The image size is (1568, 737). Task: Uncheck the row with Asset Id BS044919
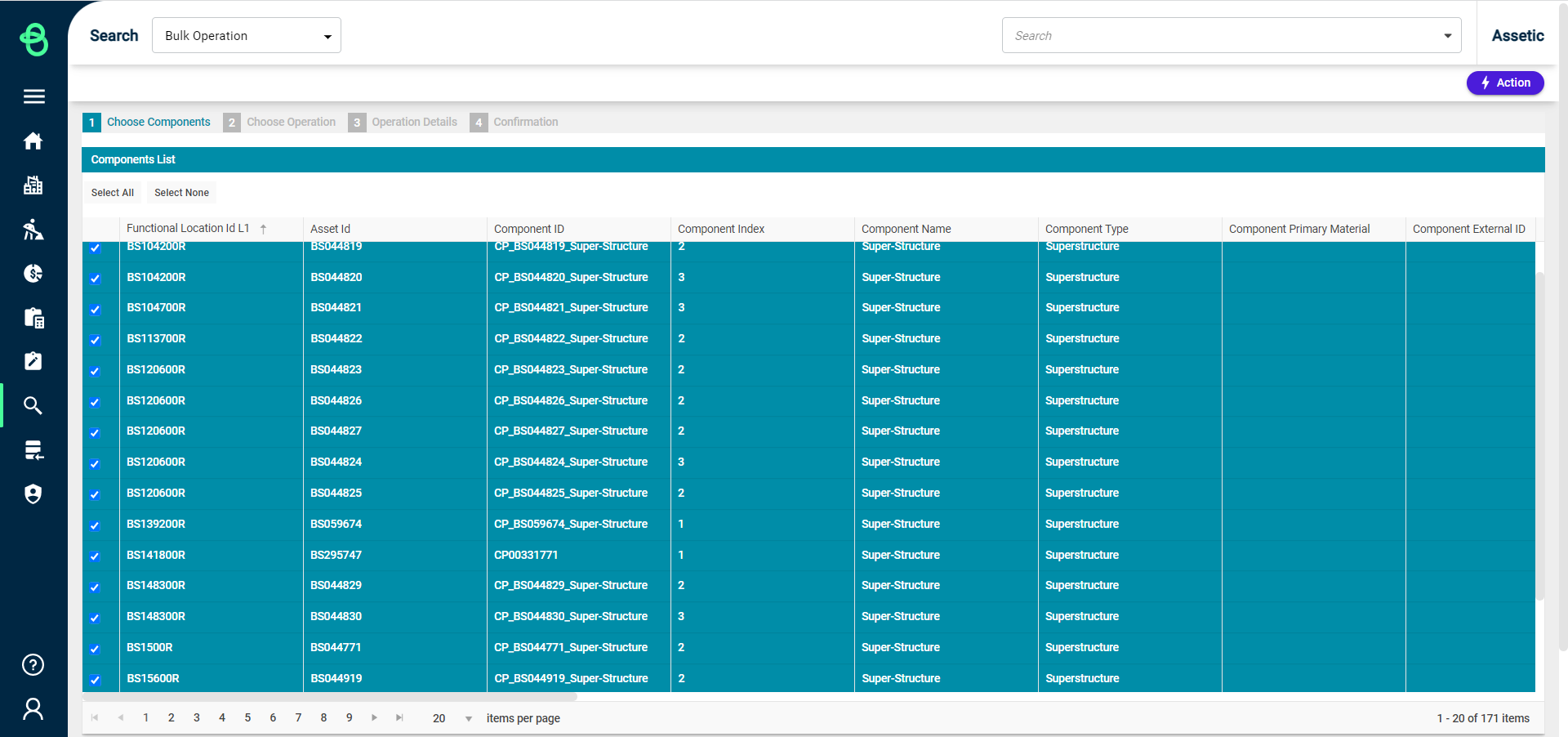[x=95, y=680]
